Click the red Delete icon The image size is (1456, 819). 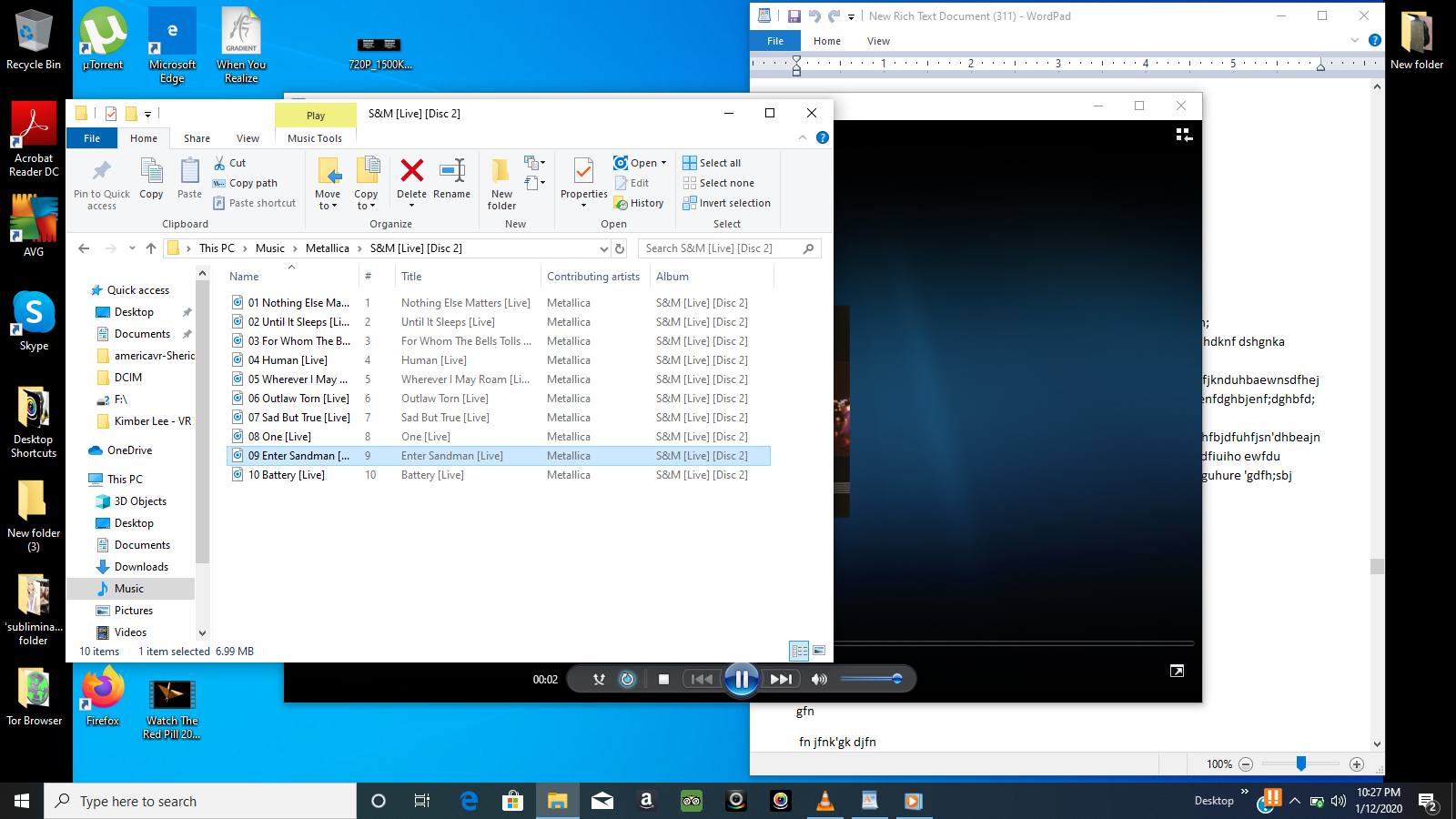(411, 170)
